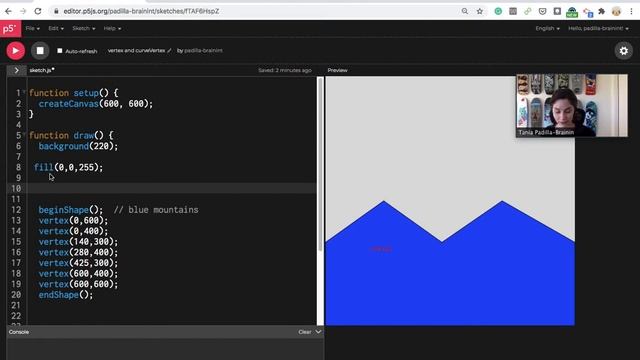
Task: Fold the setup function at line 1
Action: point(24,91)
